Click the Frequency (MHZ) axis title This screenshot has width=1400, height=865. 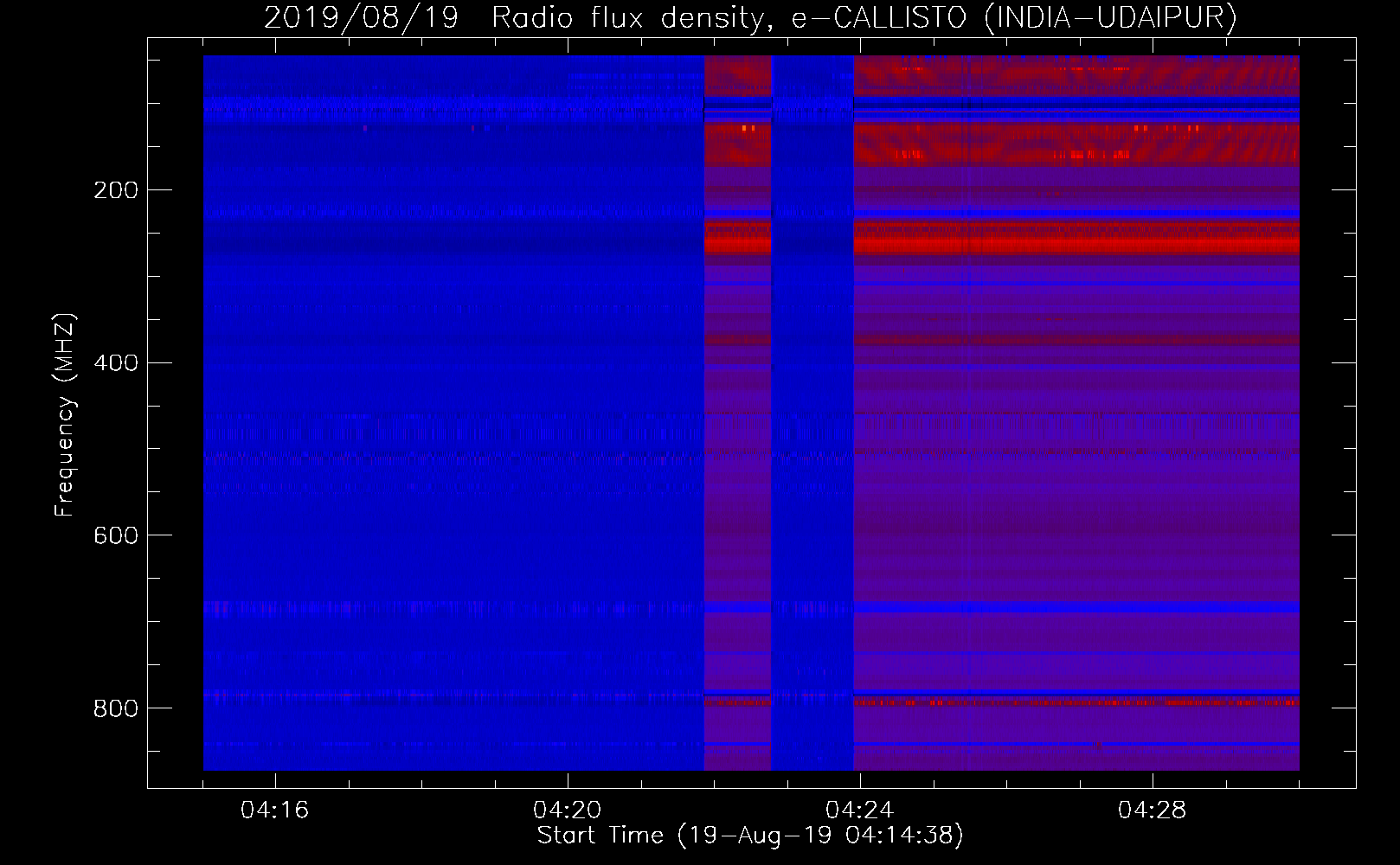65,414
